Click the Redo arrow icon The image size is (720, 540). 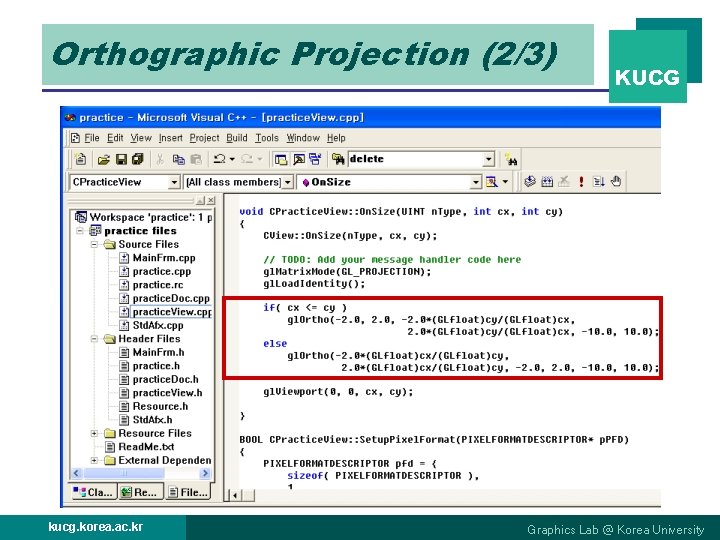coord(247,159)
